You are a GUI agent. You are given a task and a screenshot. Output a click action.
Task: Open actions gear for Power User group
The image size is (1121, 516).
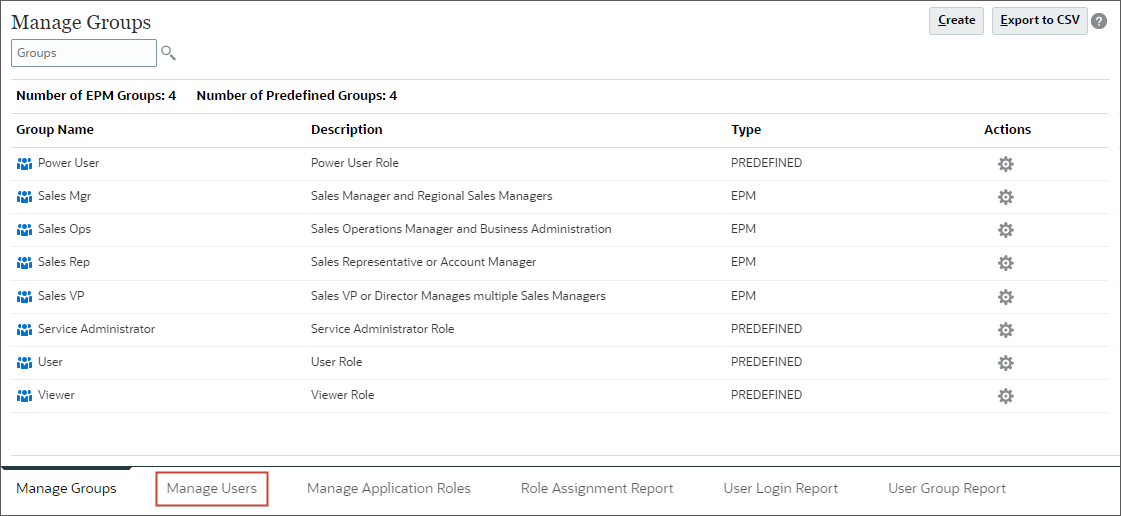pos(1005,164)
